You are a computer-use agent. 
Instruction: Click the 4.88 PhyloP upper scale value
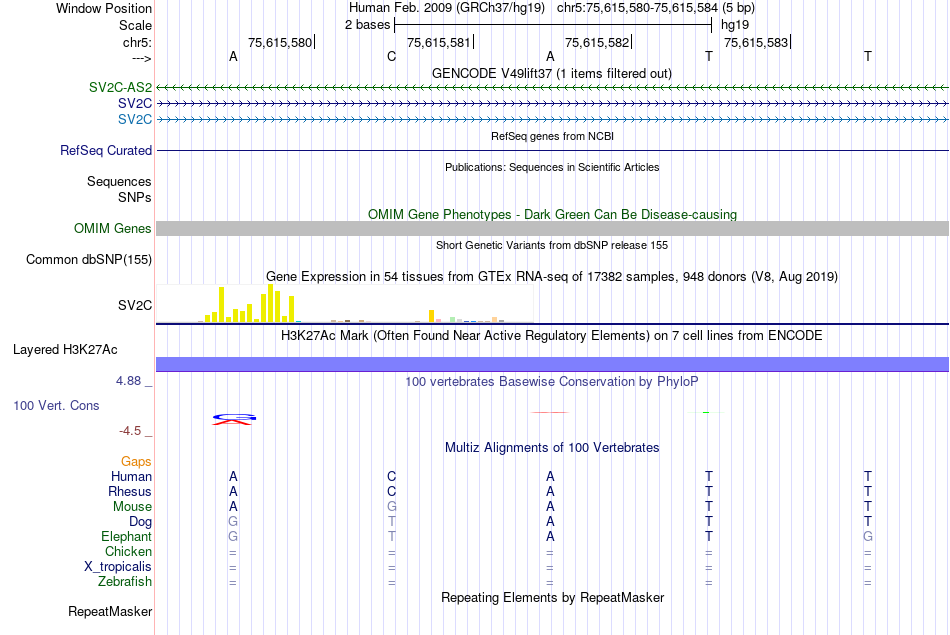128,381
